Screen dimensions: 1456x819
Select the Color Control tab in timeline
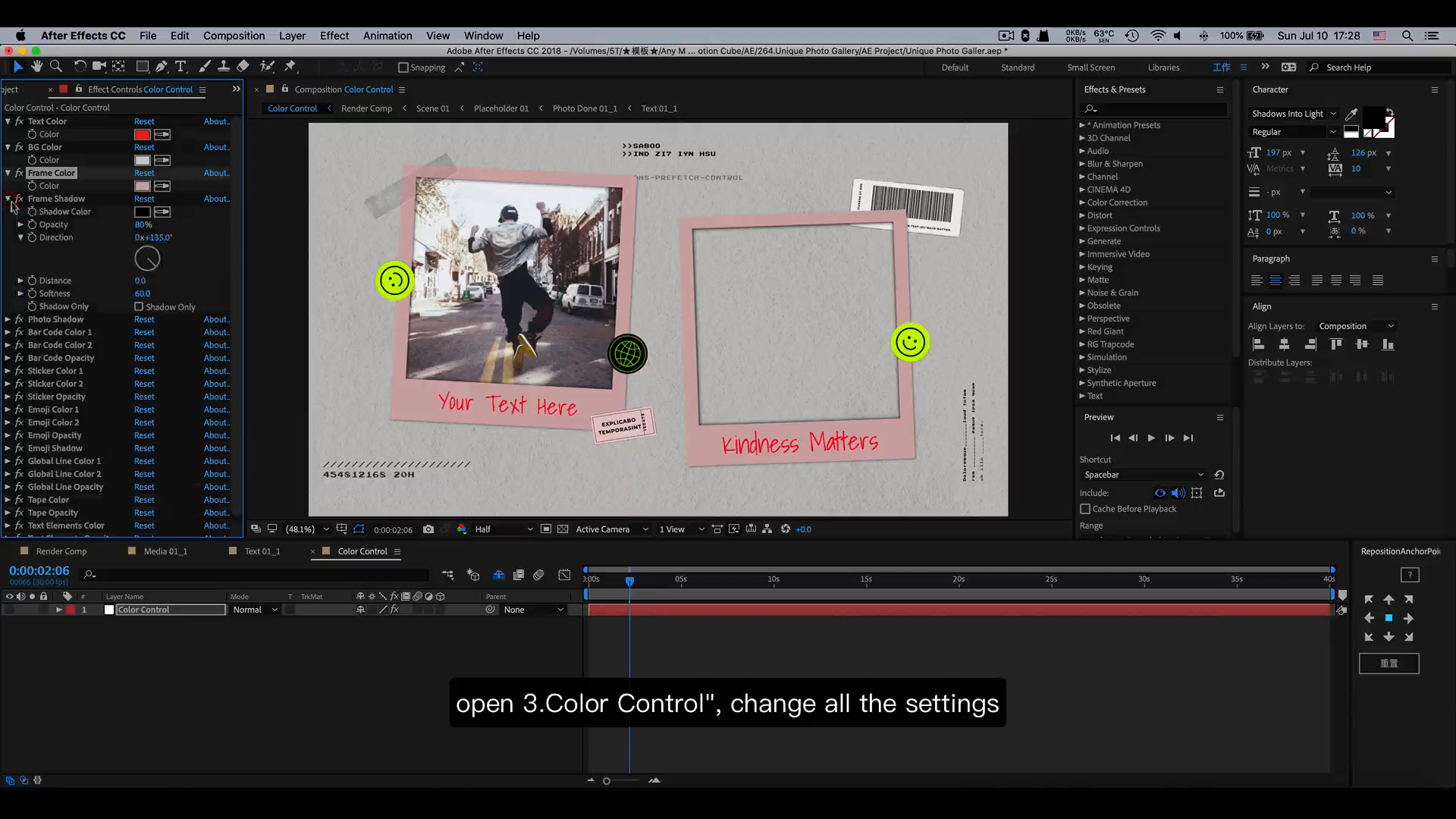pos(362,551)
